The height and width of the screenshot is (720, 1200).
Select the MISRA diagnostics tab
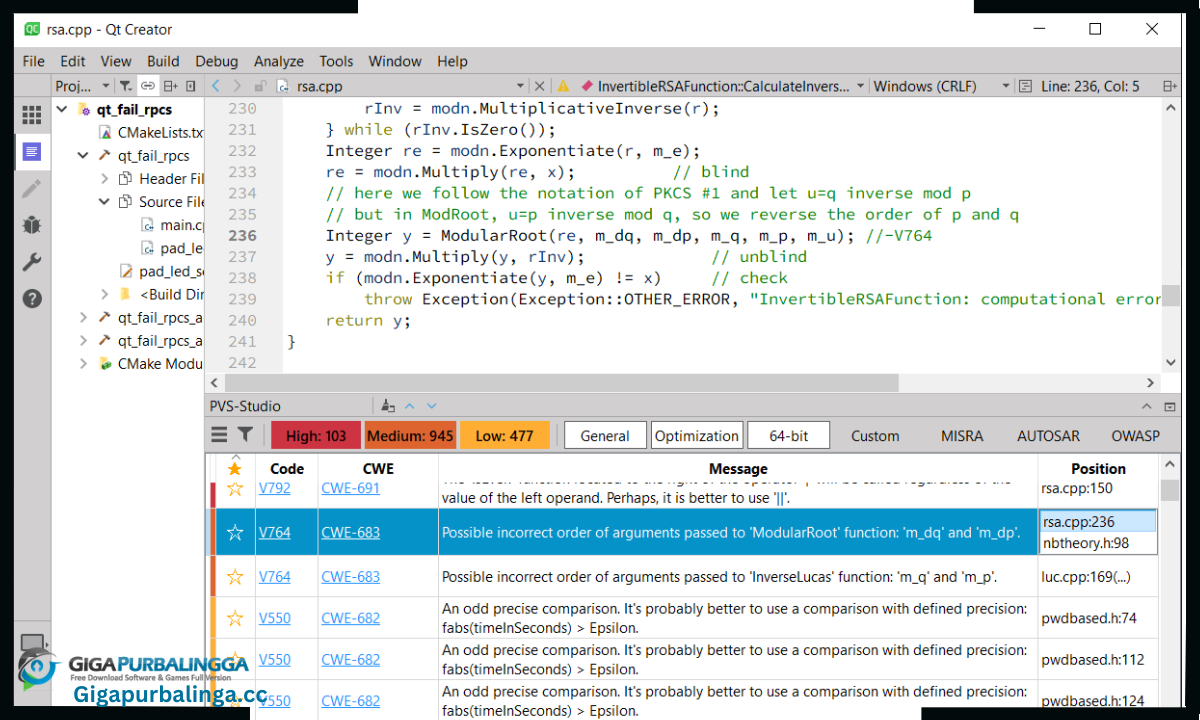point(962,436)
